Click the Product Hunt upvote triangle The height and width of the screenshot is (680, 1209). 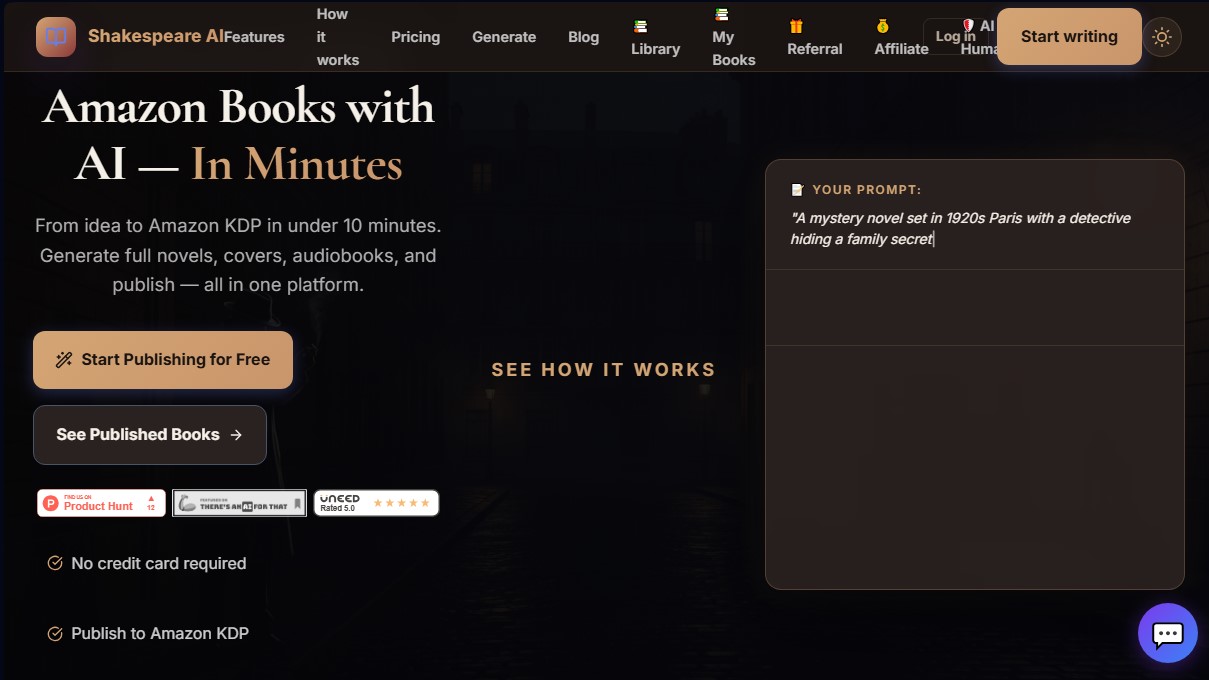(151, 497)
